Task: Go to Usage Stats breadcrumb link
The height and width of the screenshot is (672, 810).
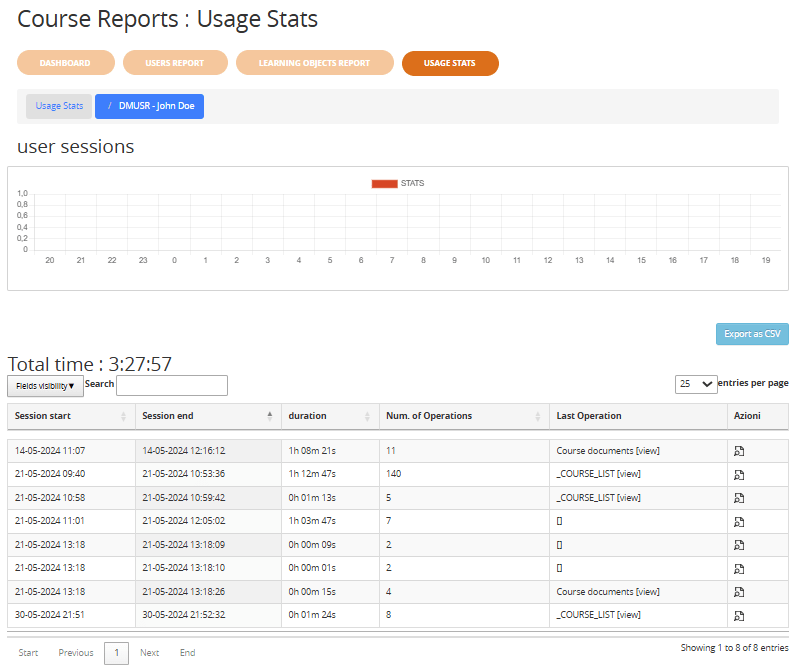Action: [x=59, y=106]
